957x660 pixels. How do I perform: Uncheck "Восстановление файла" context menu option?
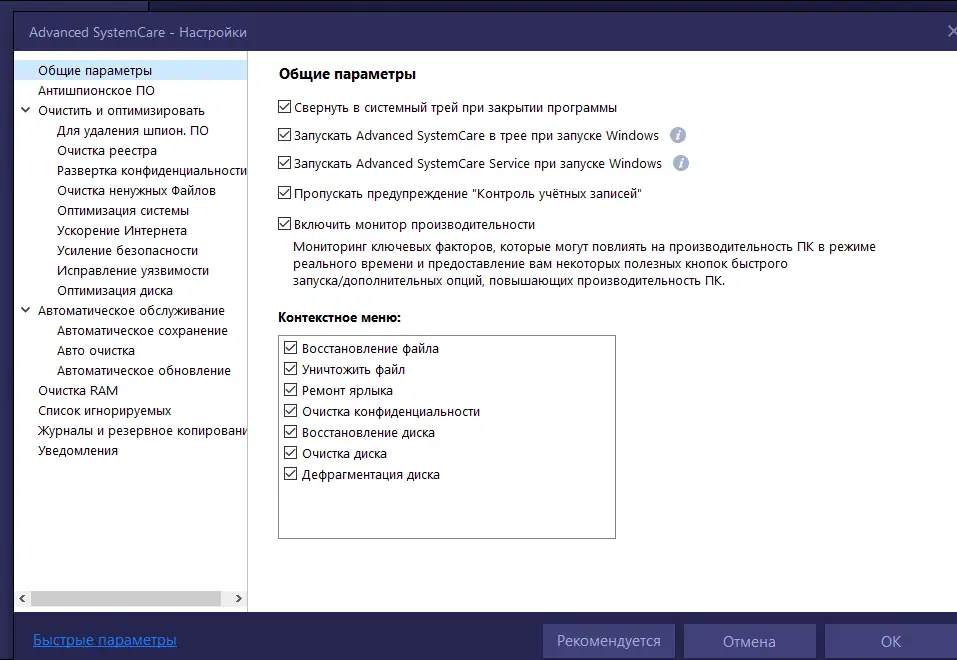[291, 348]
